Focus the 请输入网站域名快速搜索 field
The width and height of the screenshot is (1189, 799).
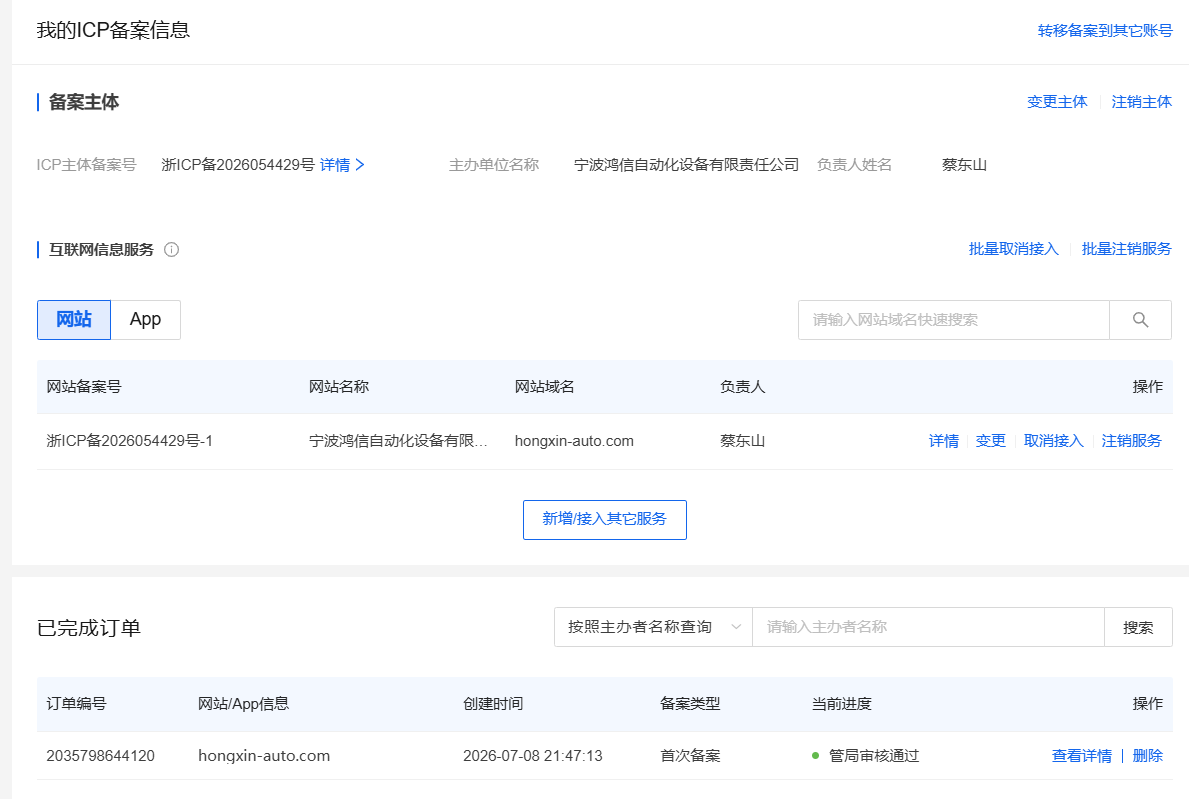954,320
